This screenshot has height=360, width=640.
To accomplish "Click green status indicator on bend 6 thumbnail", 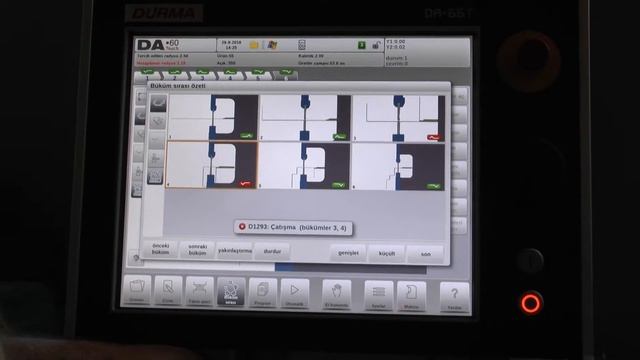I will [433, 186].
